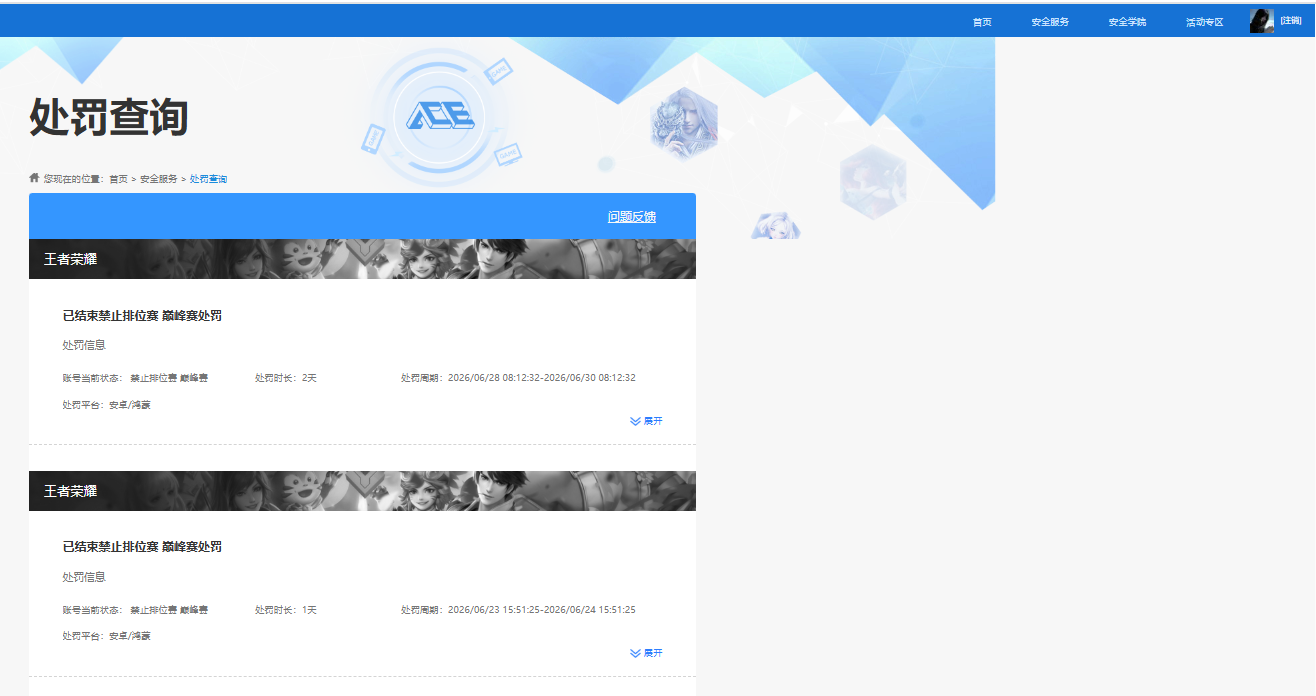Open the 安全学院 nav menu
This screenshot has height=696, width=1316.
[1127, 22]
